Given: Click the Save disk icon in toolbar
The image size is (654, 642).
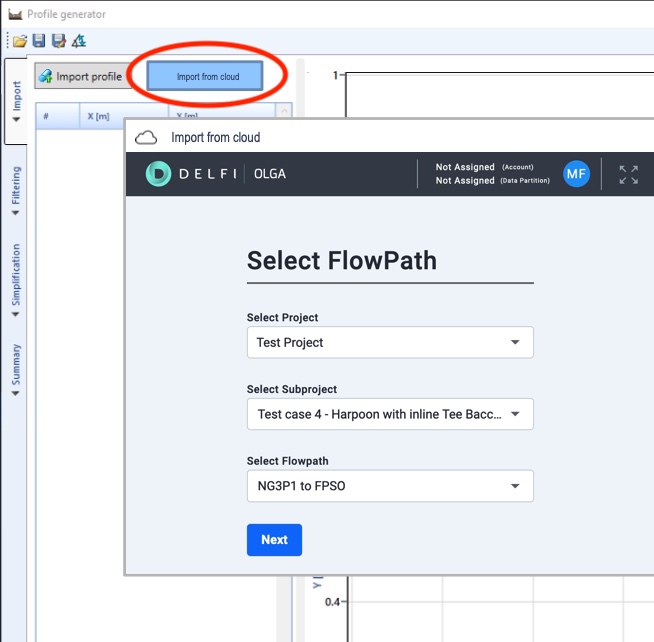Looking at the screenshot, I should point(39,40).
